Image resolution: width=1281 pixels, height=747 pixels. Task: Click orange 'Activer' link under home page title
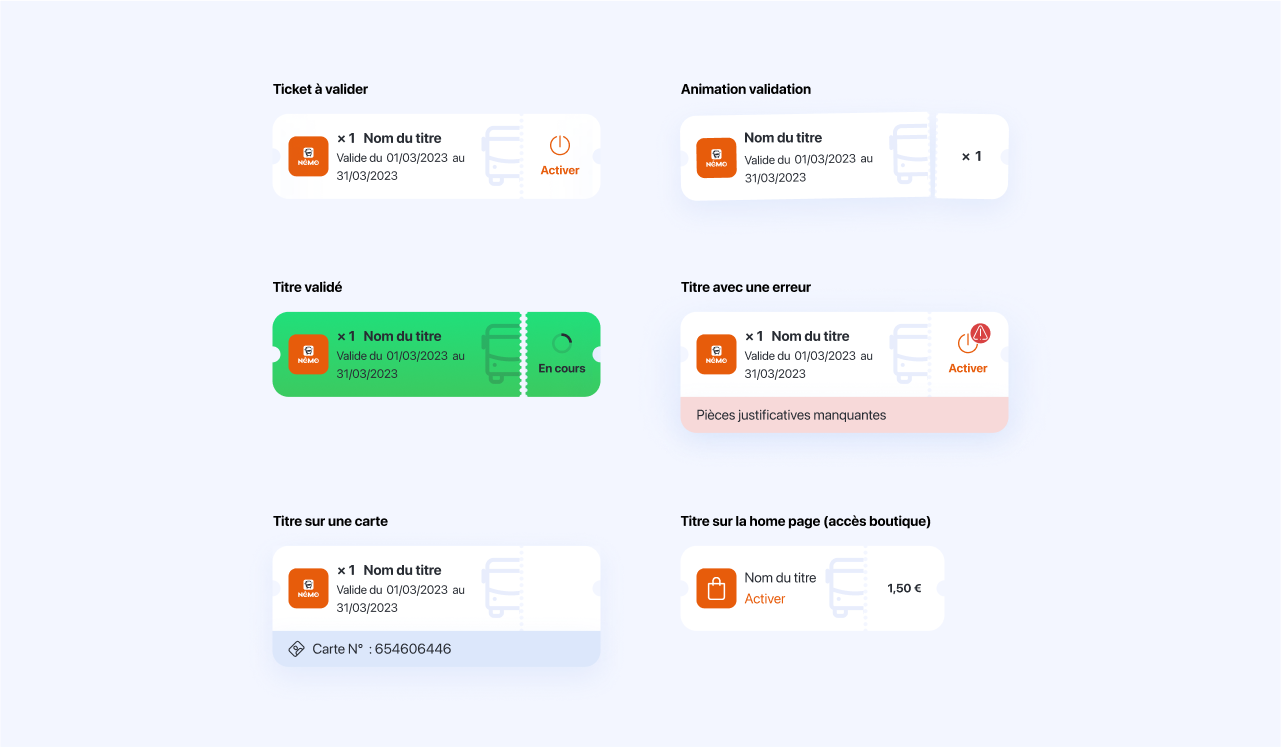(765, 599)
